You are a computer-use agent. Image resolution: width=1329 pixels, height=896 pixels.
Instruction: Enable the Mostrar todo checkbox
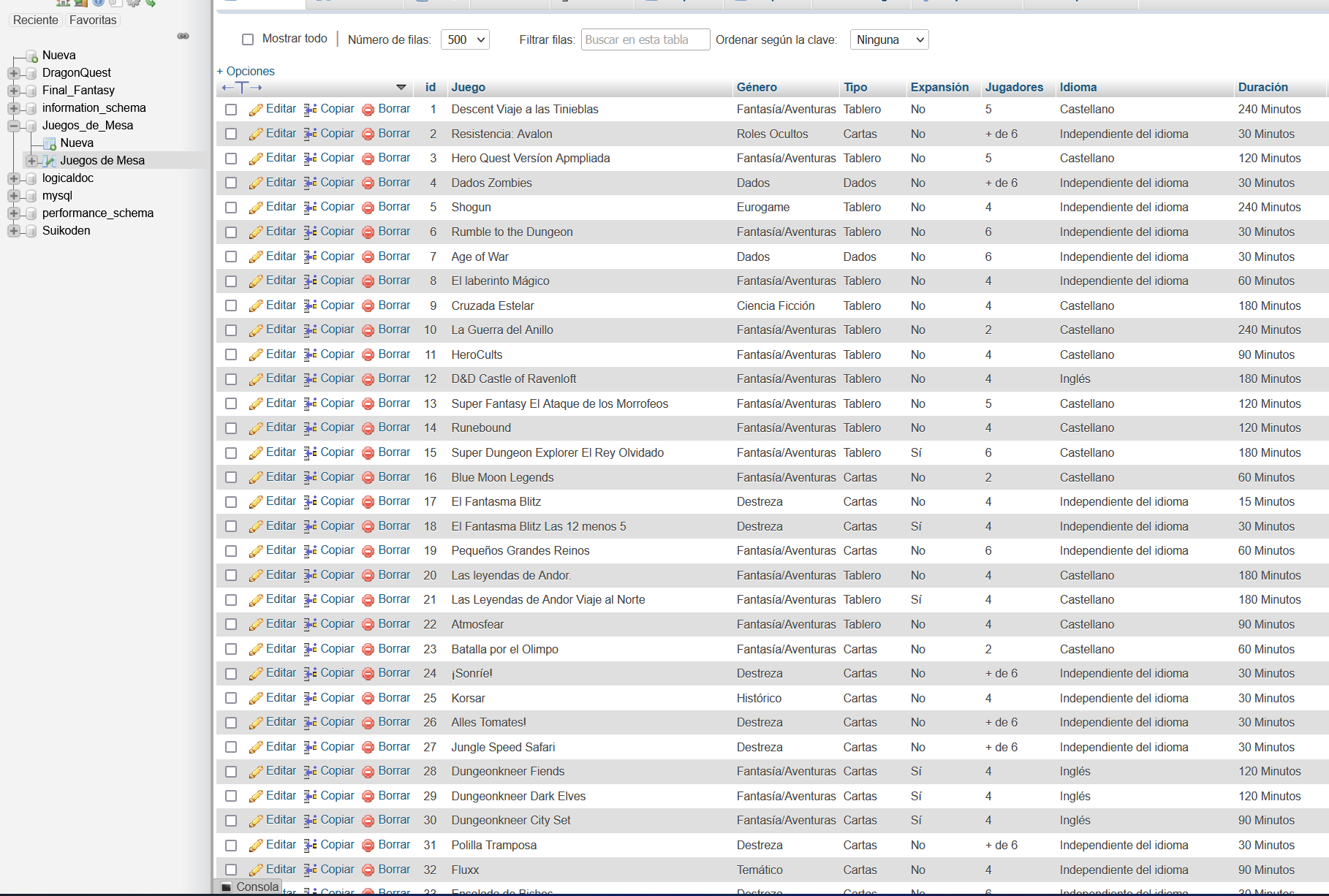[x=248, y=39]
